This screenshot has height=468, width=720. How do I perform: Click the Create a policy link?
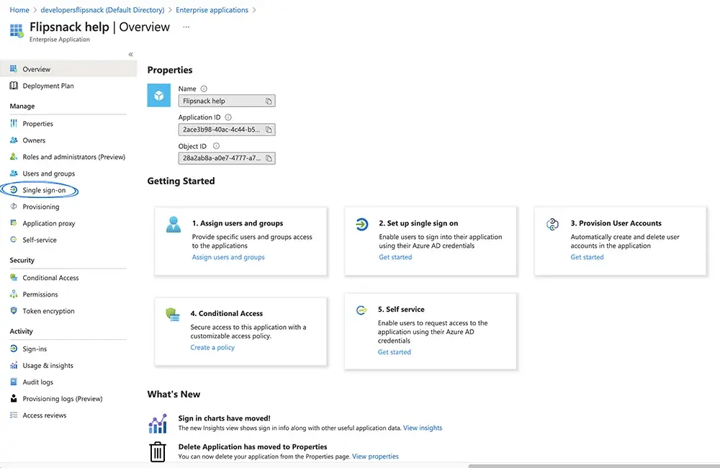click(x=213, y=348)
